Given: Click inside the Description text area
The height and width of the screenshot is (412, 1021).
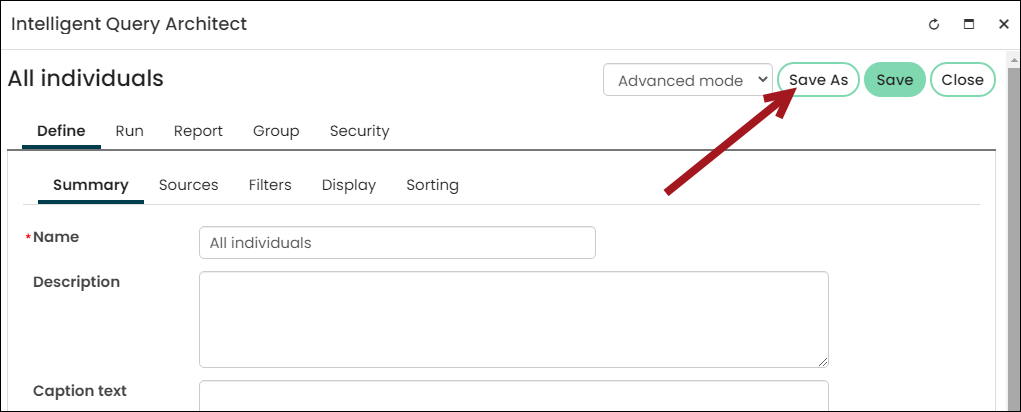Looking at the screenshot, I should coord(514,320).
